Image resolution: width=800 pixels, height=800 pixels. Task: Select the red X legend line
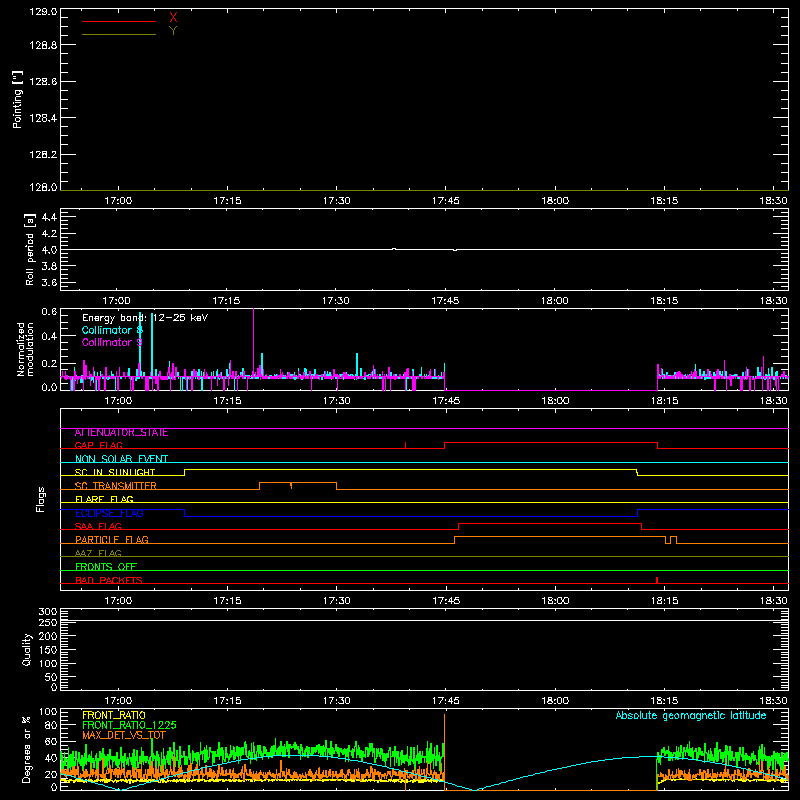pos(119,21)
